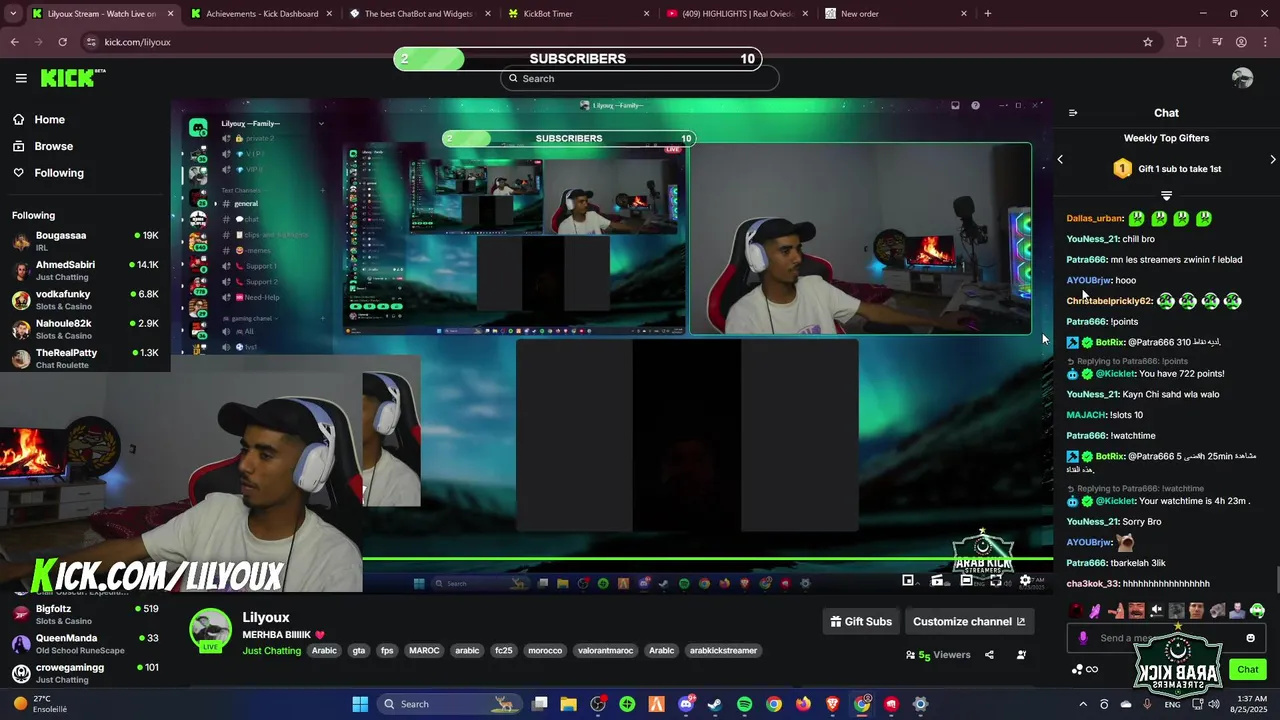Open Chrome's three-dot menu
Image resolution: width=1280 pixels, height=720 pixels.
[x=1265, y=42]
